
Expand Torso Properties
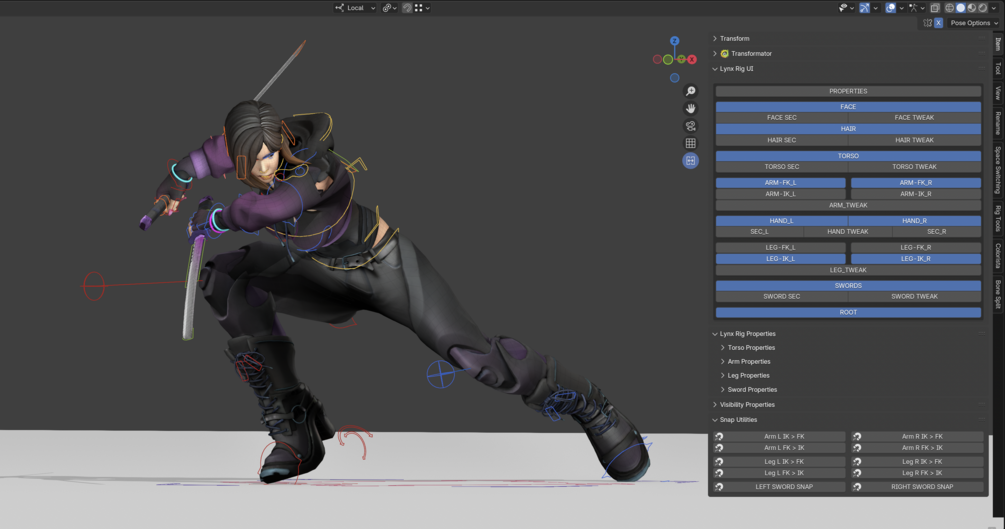click(723, 348)
